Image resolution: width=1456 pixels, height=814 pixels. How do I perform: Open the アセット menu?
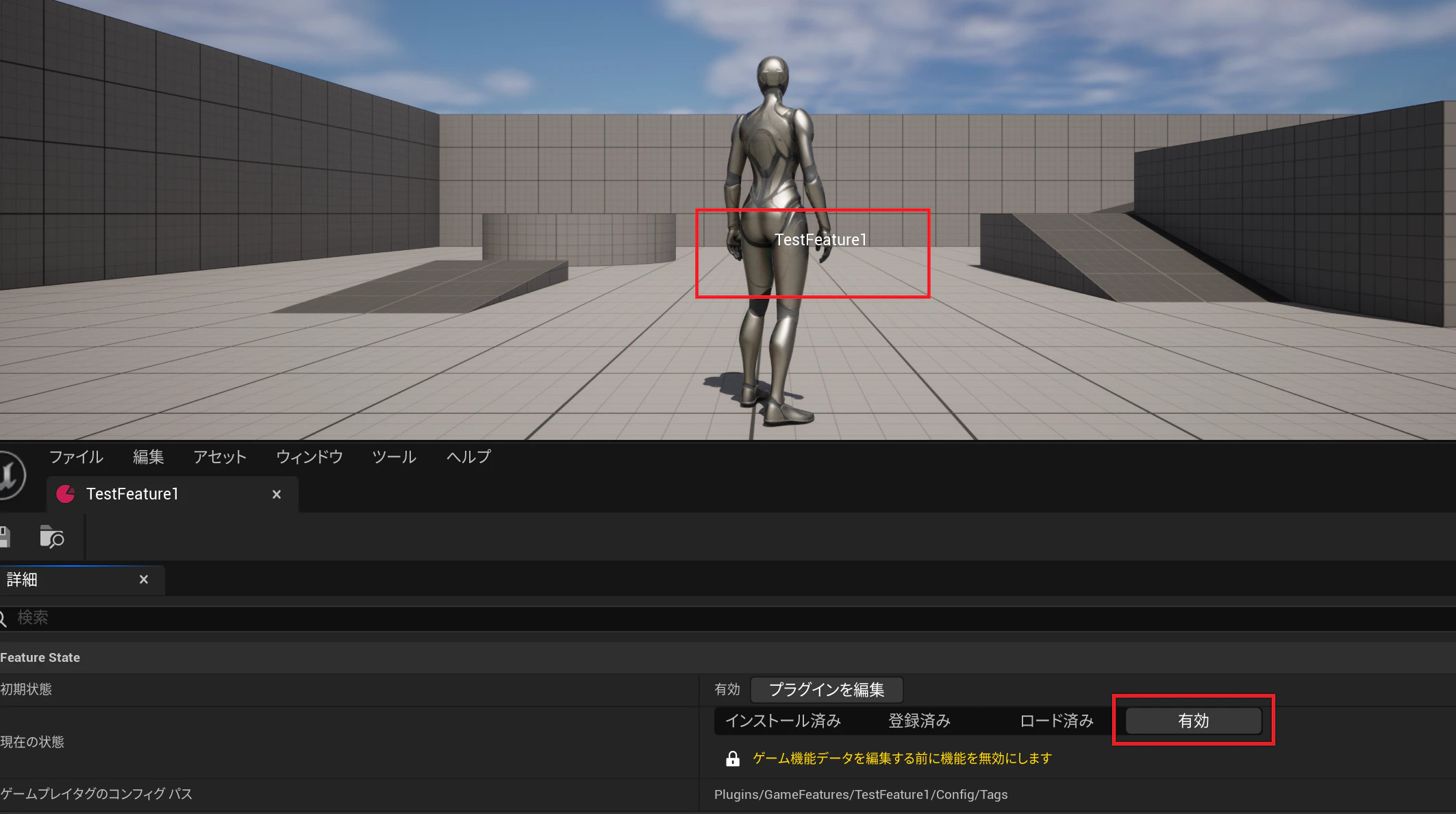220,457
